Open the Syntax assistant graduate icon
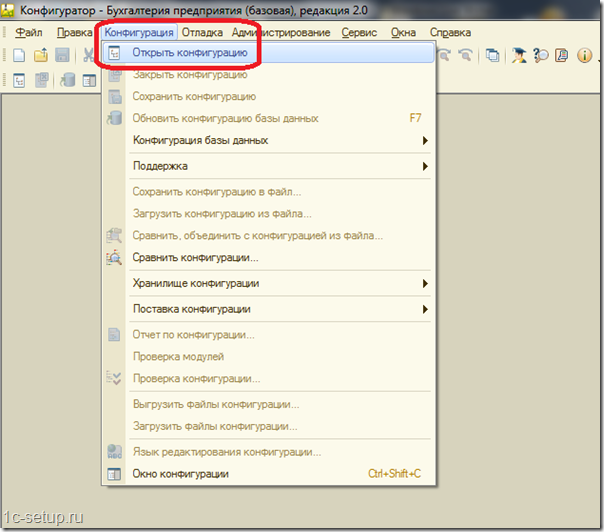Image resolution: width=604 pixels, height=532 pixels. tap(519, 55)
